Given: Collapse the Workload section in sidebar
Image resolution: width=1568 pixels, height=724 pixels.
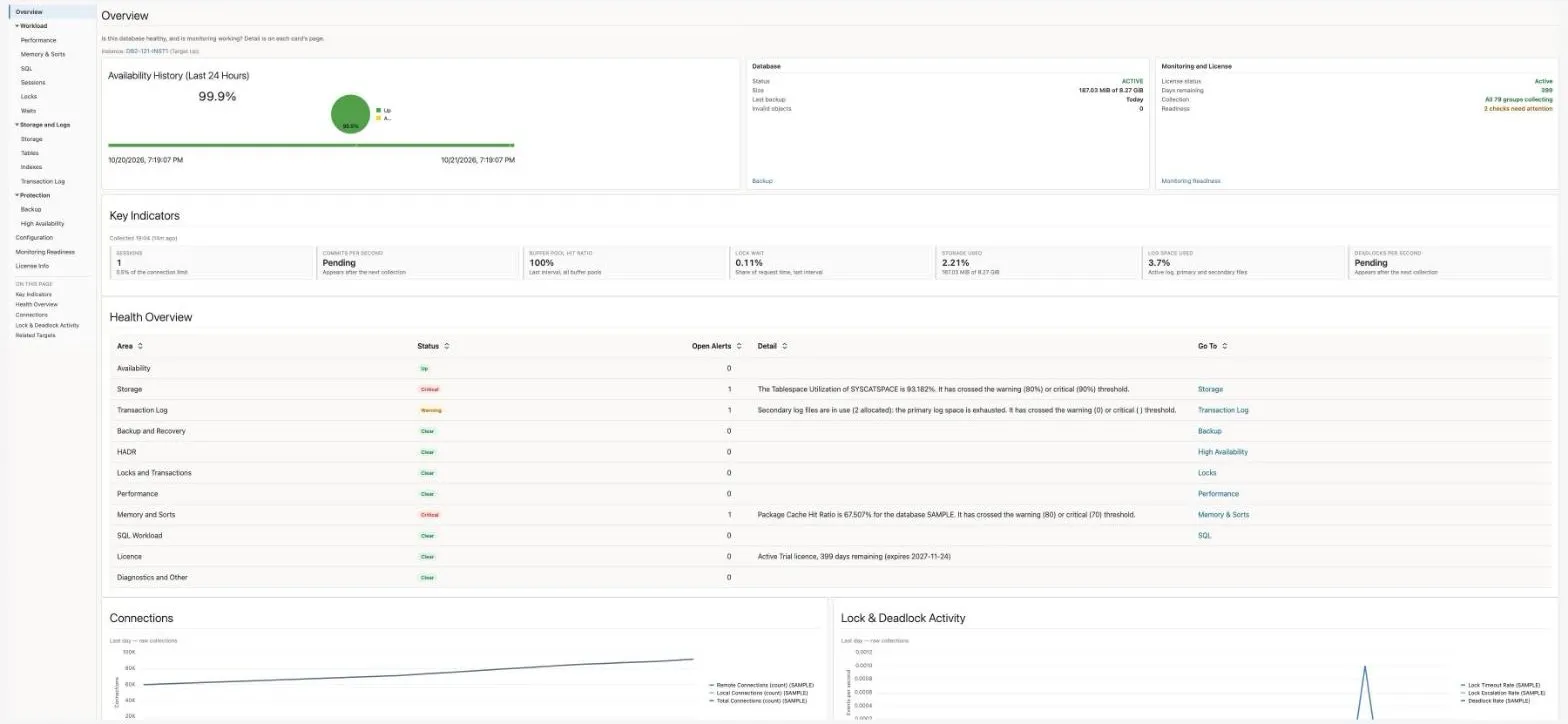Looking at the screenshot, I should pyautogui.click(x=17, y=26).
